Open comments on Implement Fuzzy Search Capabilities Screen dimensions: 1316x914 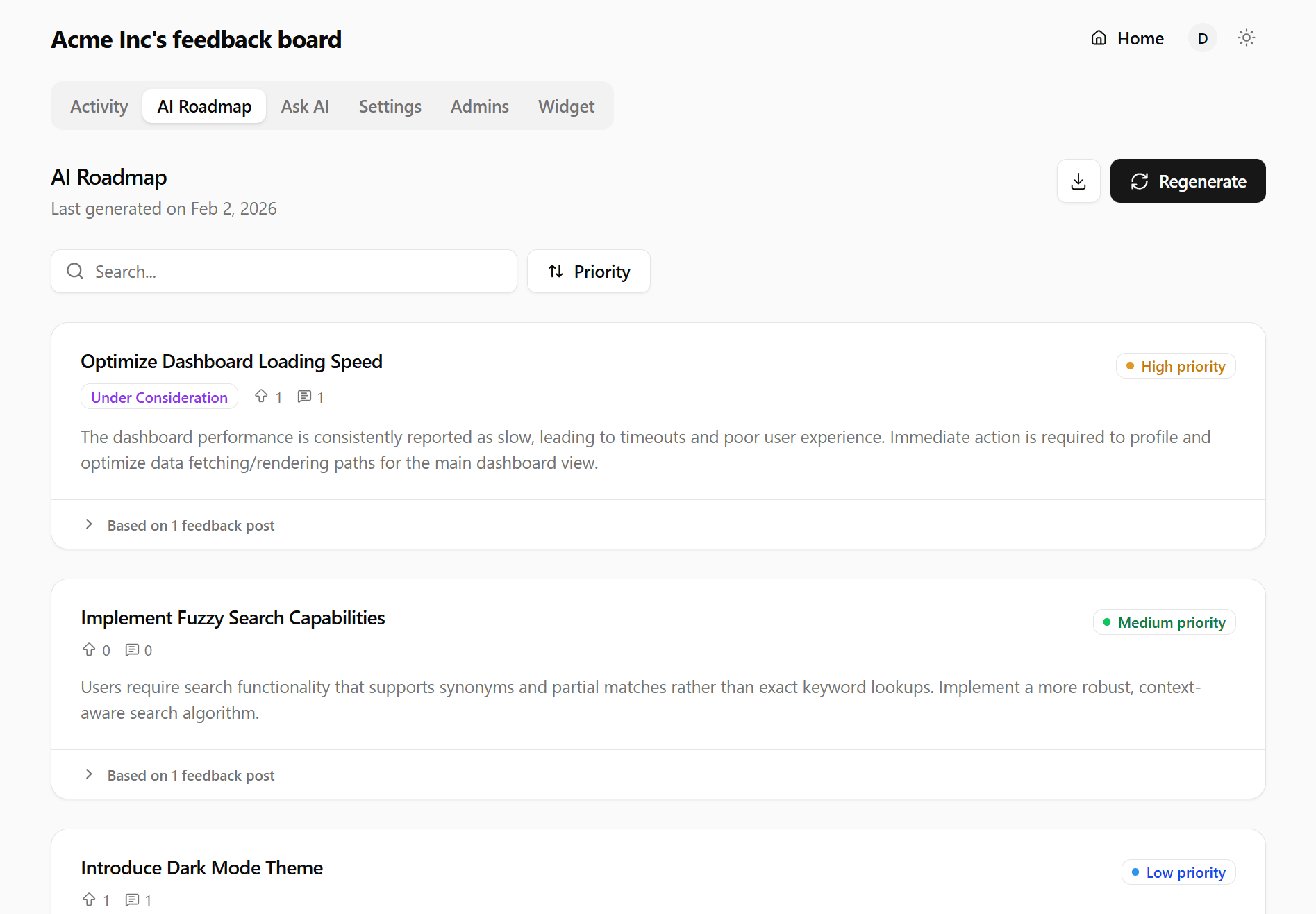pyautogui.click(x=131, y=649)
